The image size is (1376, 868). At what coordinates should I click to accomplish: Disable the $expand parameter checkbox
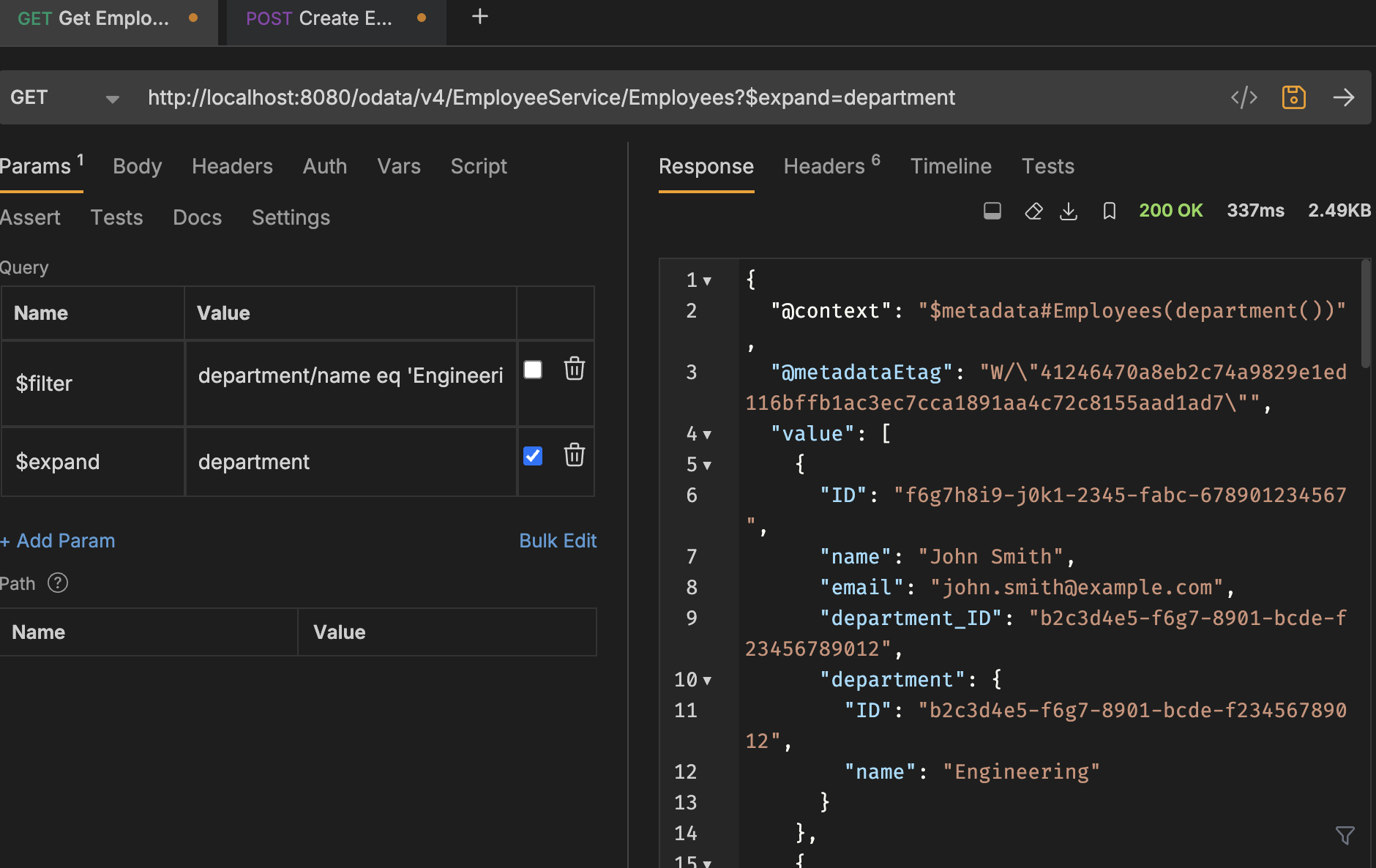coord(533,455)
